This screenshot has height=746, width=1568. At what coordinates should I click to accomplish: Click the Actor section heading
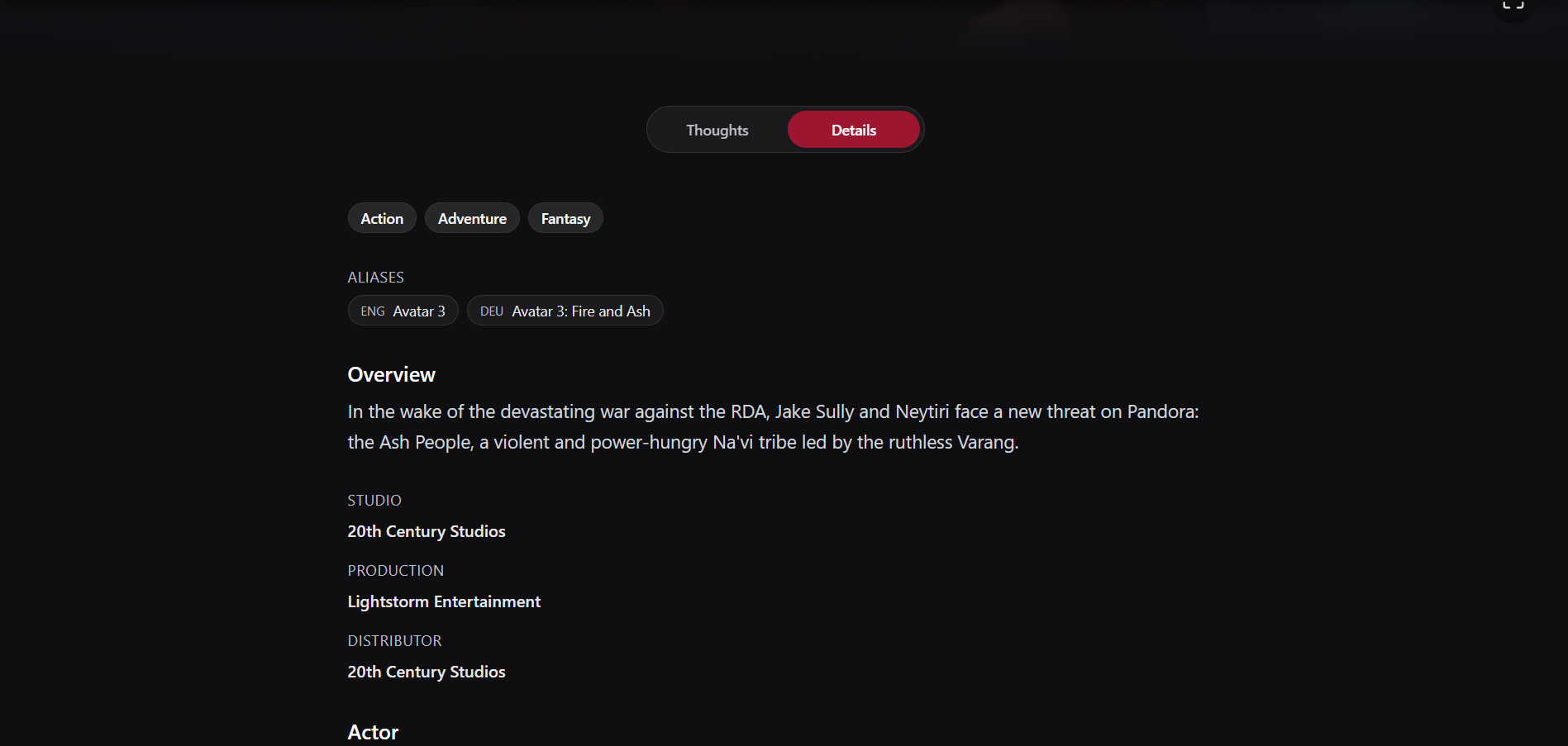(372, 732)
